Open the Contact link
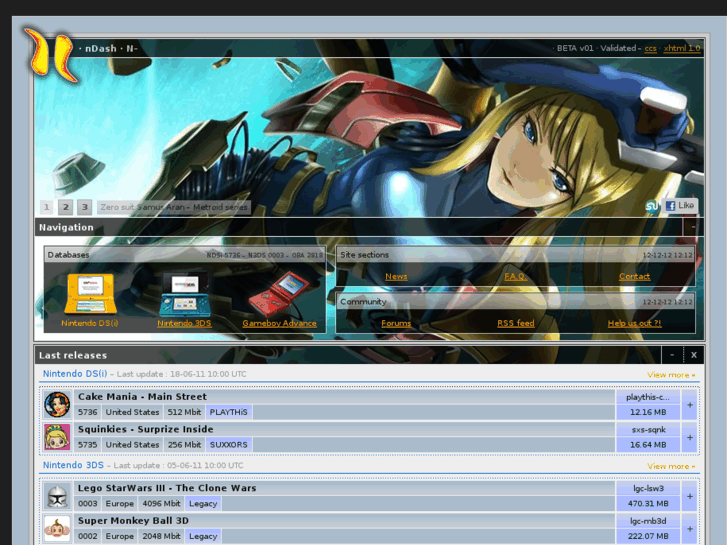Screen dimensions: 727x545 tap(634, 276)
